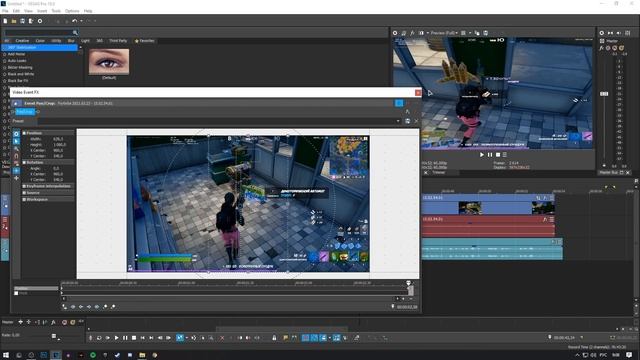Click the Save project icon

[x=22, y=21]
